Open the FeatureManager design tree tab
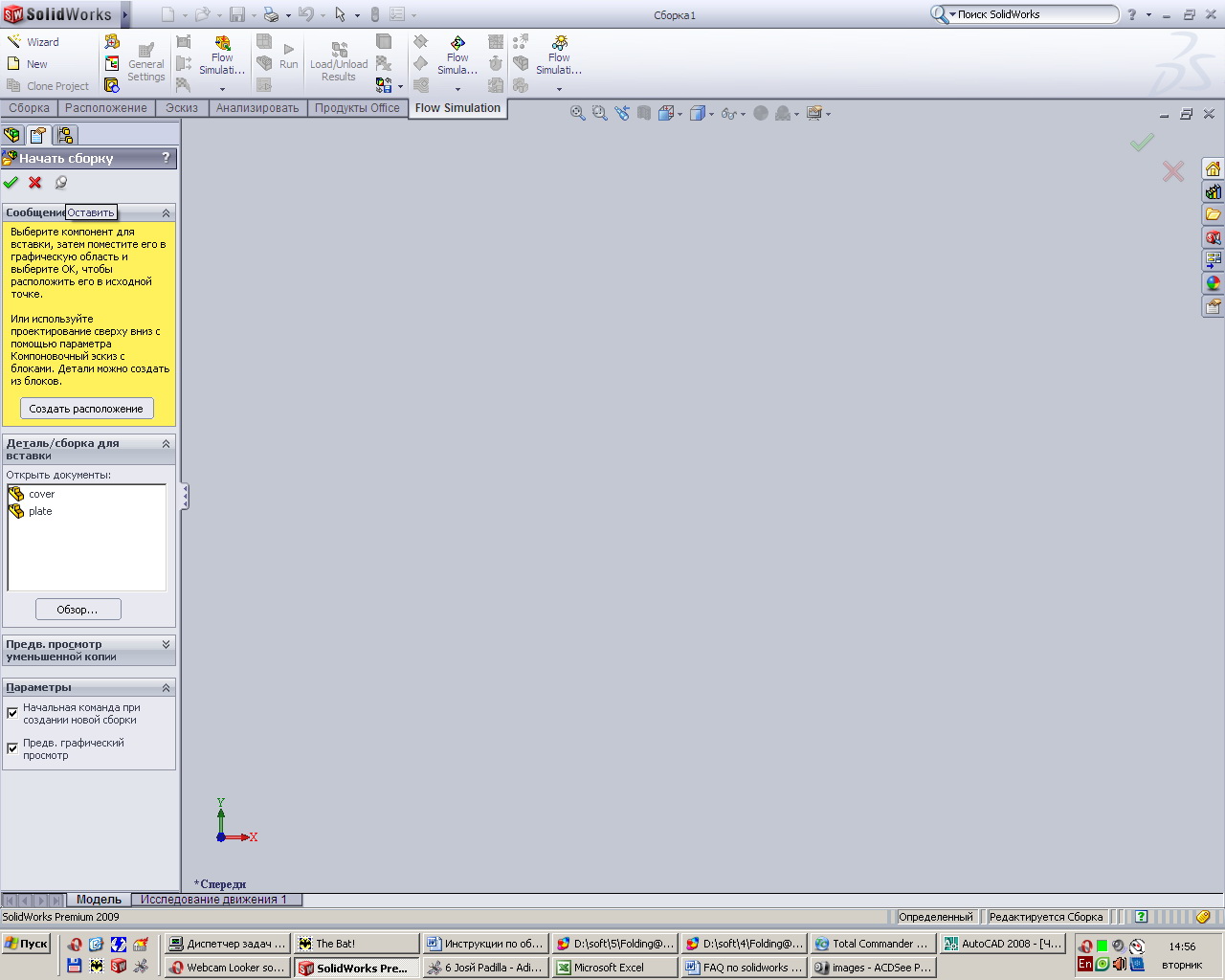Image resolution: width=1225 pixels, height=980 pixels. 12,135
